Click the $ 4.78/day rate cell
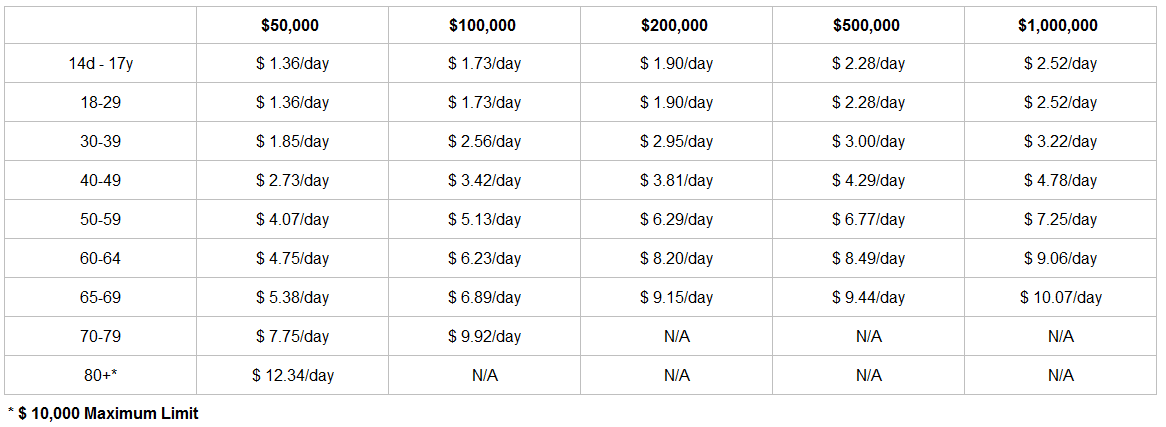1166x427 pixels. pyautogui.click(x=1060, y=180)
